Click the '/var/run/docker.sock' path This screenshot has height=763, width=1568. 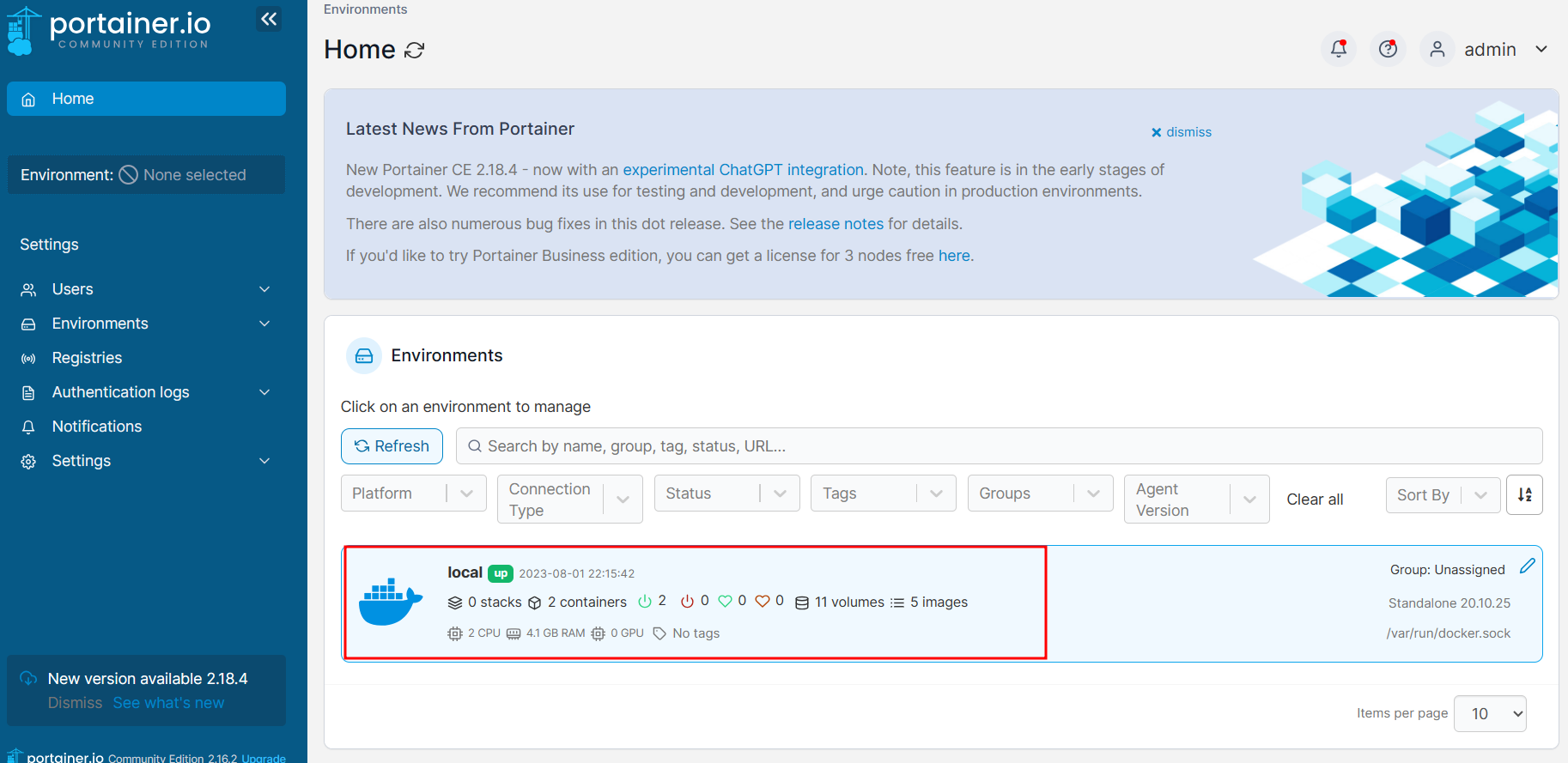1449,633
